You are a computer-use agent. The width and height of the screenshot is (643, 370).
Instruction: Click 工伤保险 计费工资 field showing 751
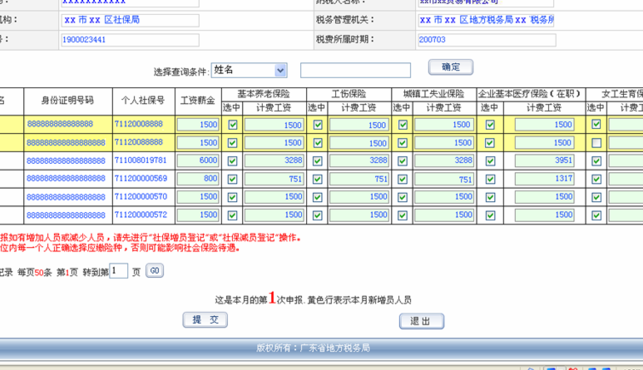tap(359, 179)
